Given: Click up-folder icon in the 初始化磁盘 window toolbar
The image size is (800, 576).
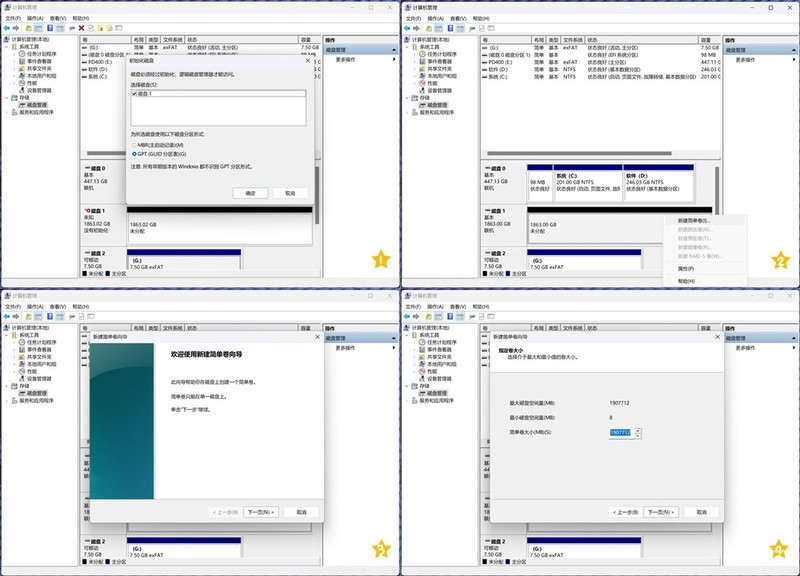Looking at the screenshot, I should 29,28.
